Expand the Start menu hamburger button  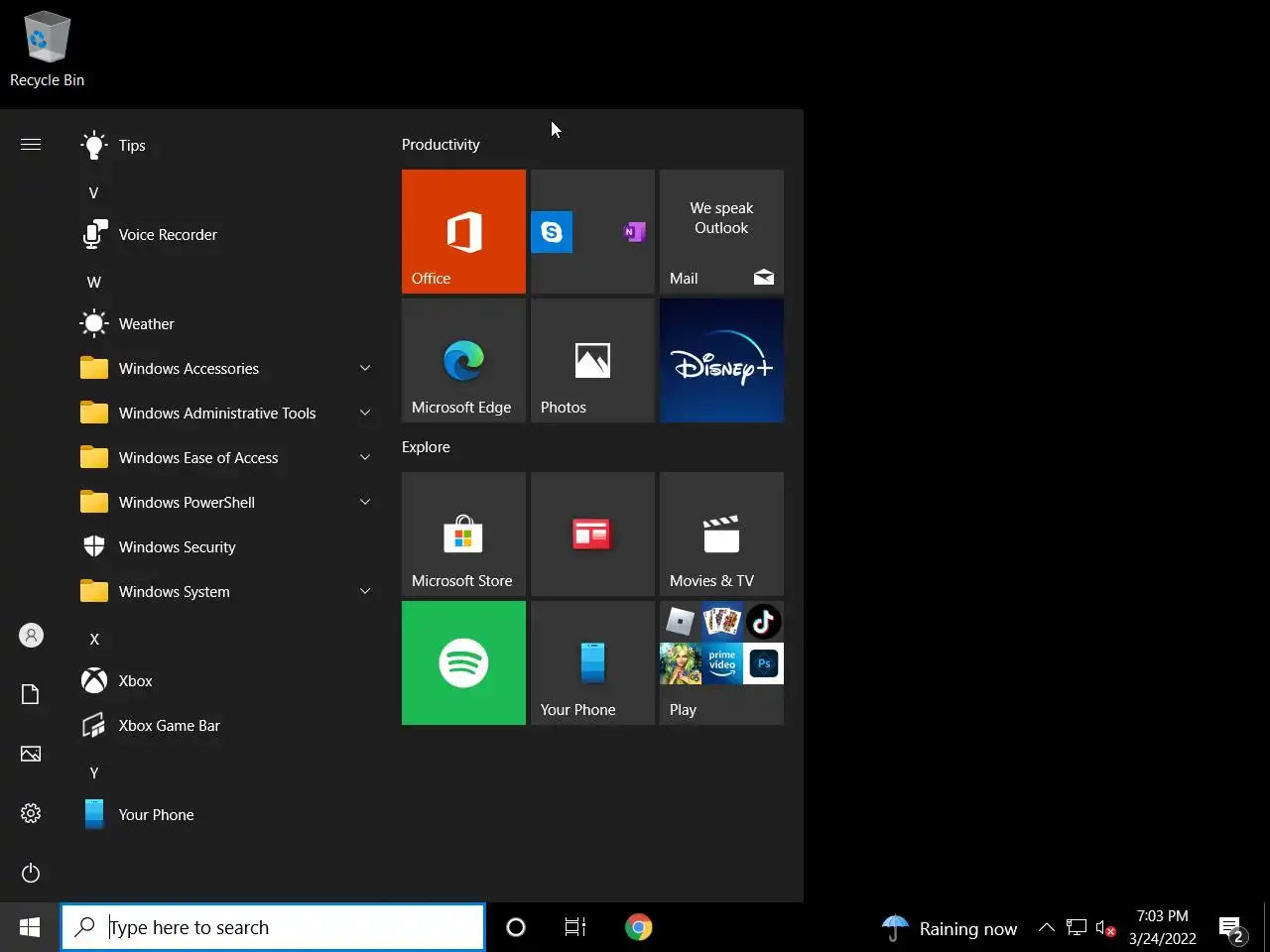click(x=31, y=145)
